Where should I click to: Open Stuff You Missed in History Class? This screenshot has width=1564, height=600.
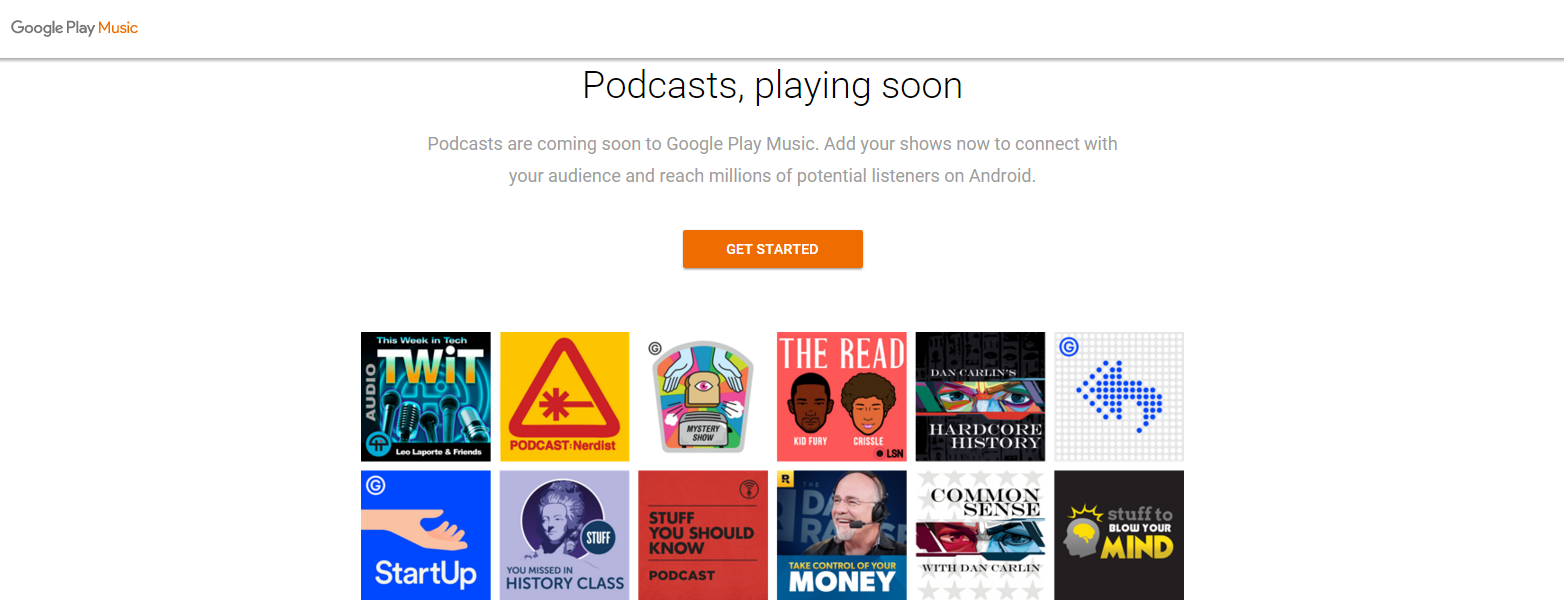click(x=564, y=535)
